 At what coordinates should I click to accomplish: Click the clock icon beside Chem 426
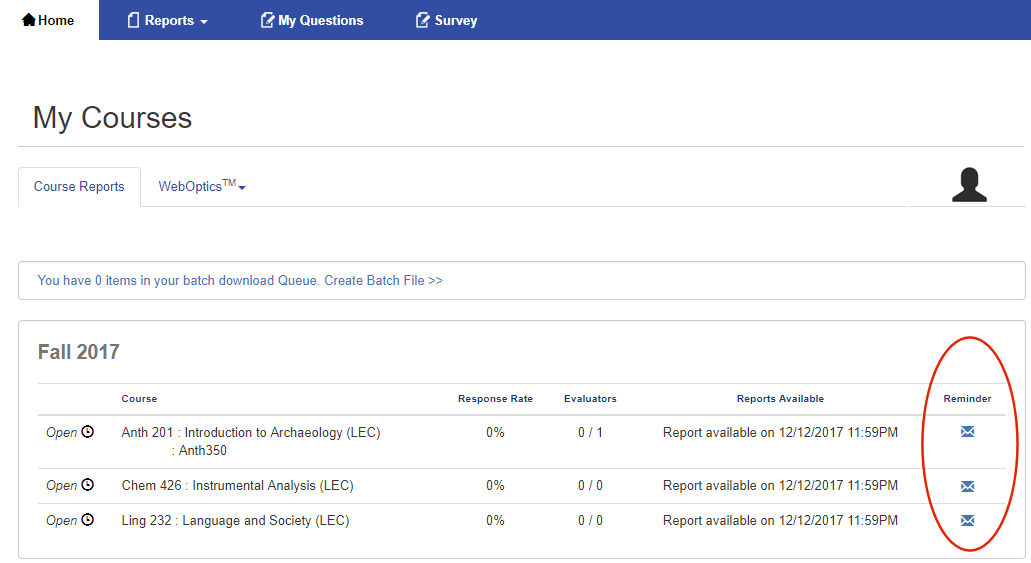pos(87,485)
